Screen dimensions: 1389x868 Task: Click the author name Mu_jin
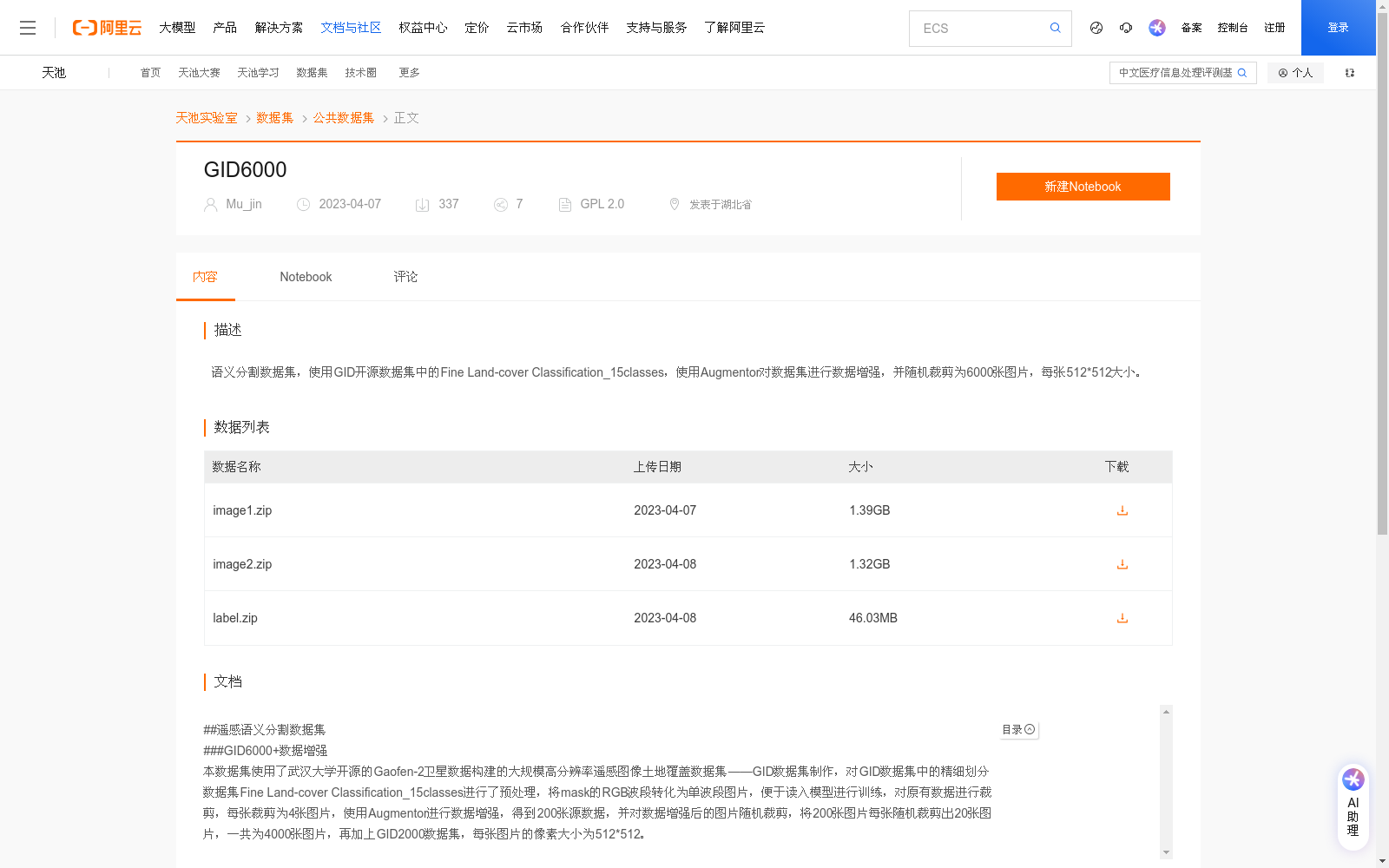[x=244, y=204]
